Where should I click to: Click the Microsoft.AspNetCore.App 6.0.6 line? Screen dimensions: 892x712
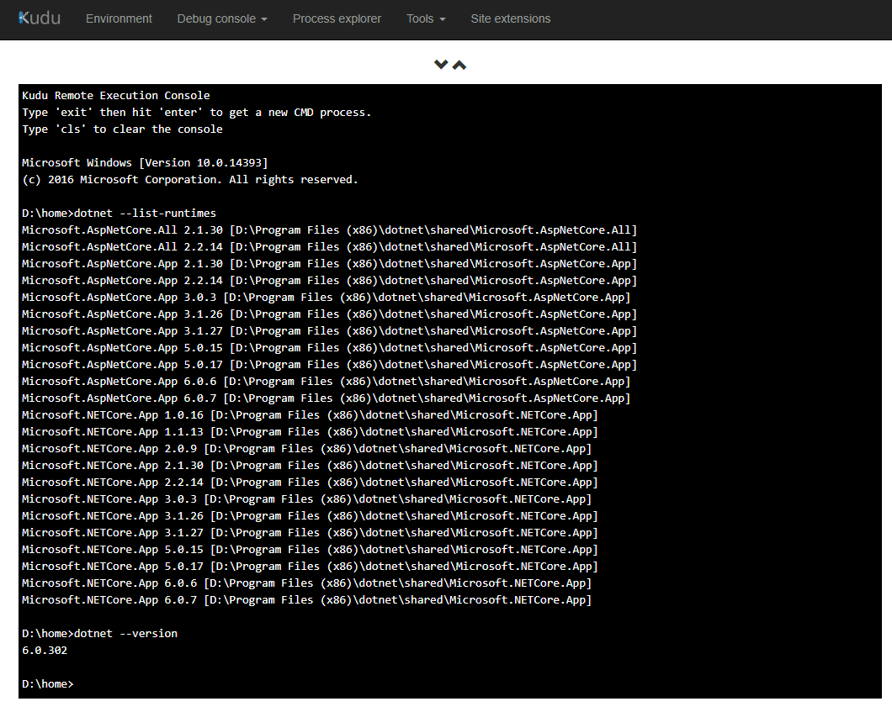pos(326,381)
